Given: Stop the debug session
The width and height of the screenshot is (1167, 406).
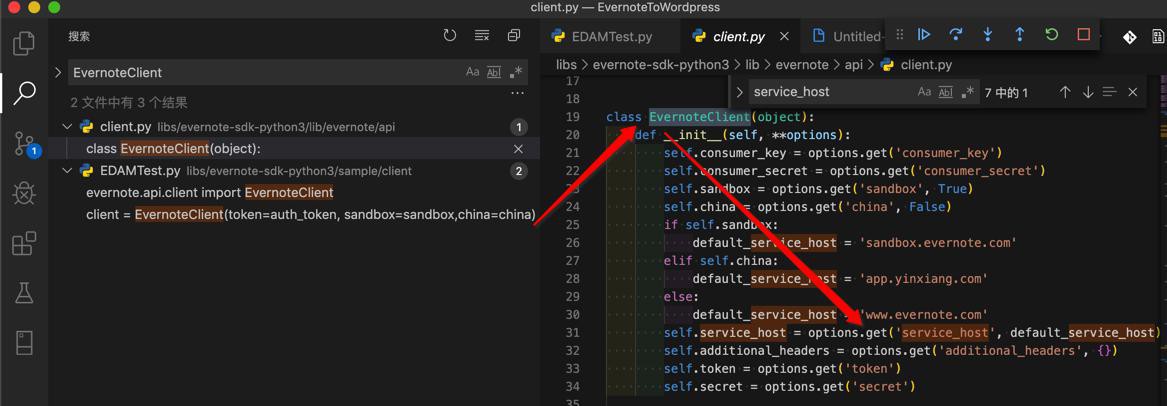Looking at the screenshot, I should tap(1084, 34).
